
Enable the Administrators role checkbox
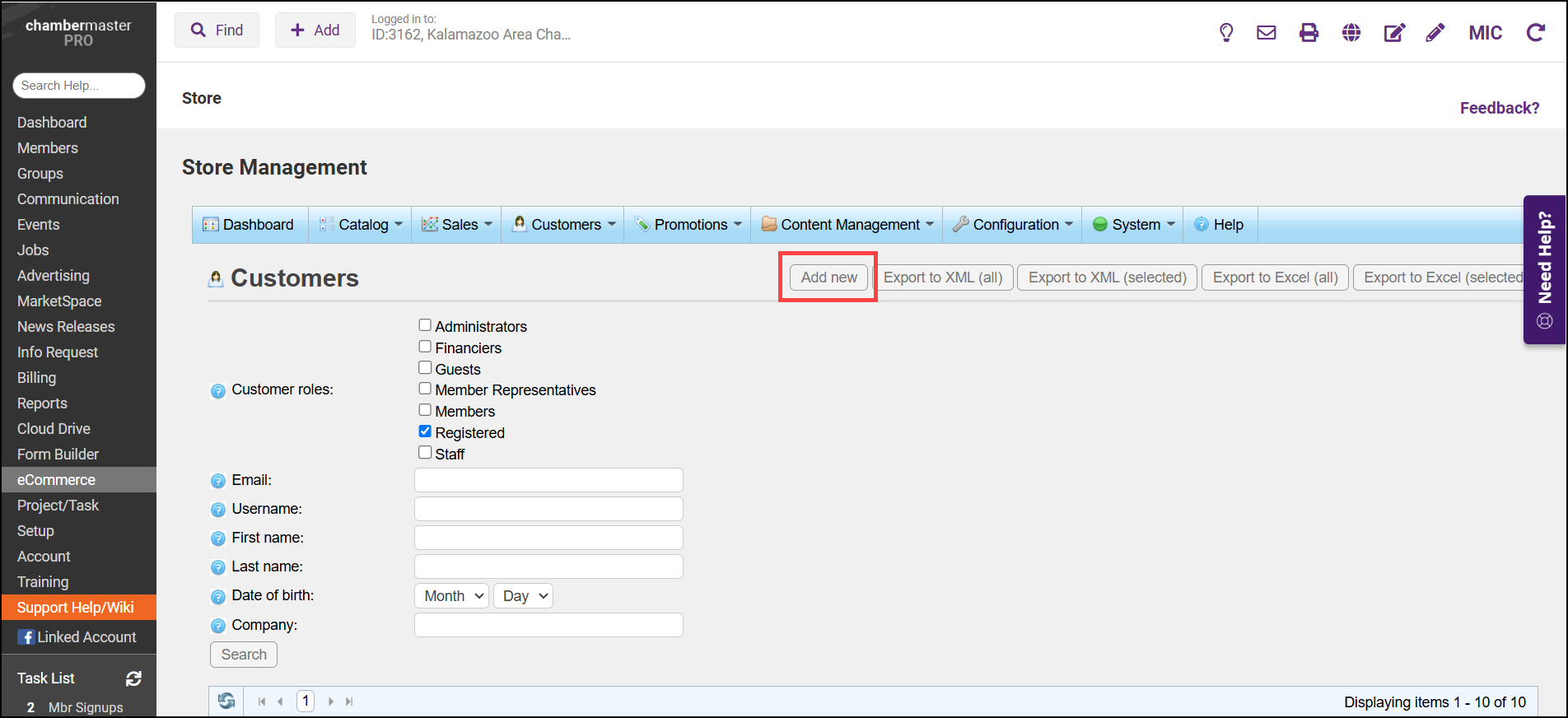click(425, 326)
